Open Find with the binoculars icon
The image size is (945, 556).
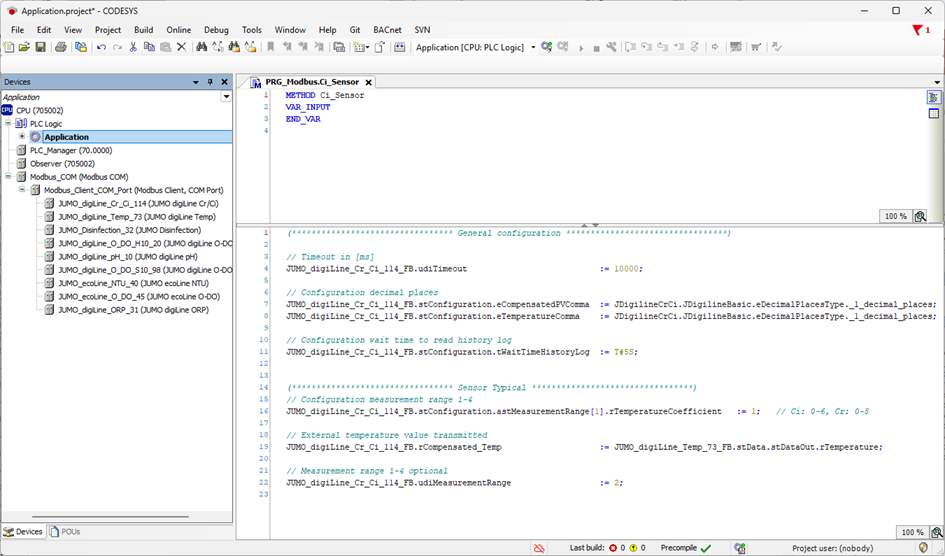(x=201, y=47)
